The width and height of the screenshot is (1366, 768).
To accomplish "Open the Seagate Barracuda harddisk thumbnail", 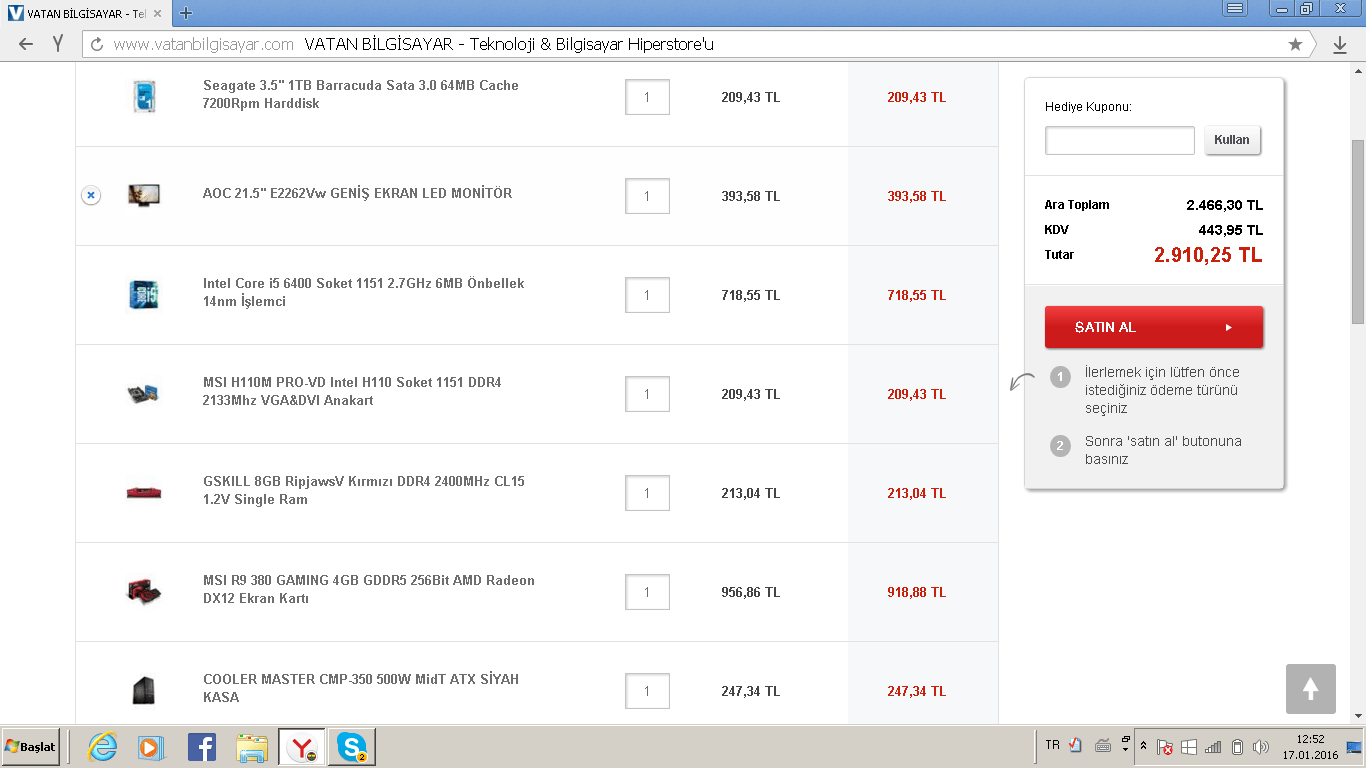I will click(x=144, y=97).
